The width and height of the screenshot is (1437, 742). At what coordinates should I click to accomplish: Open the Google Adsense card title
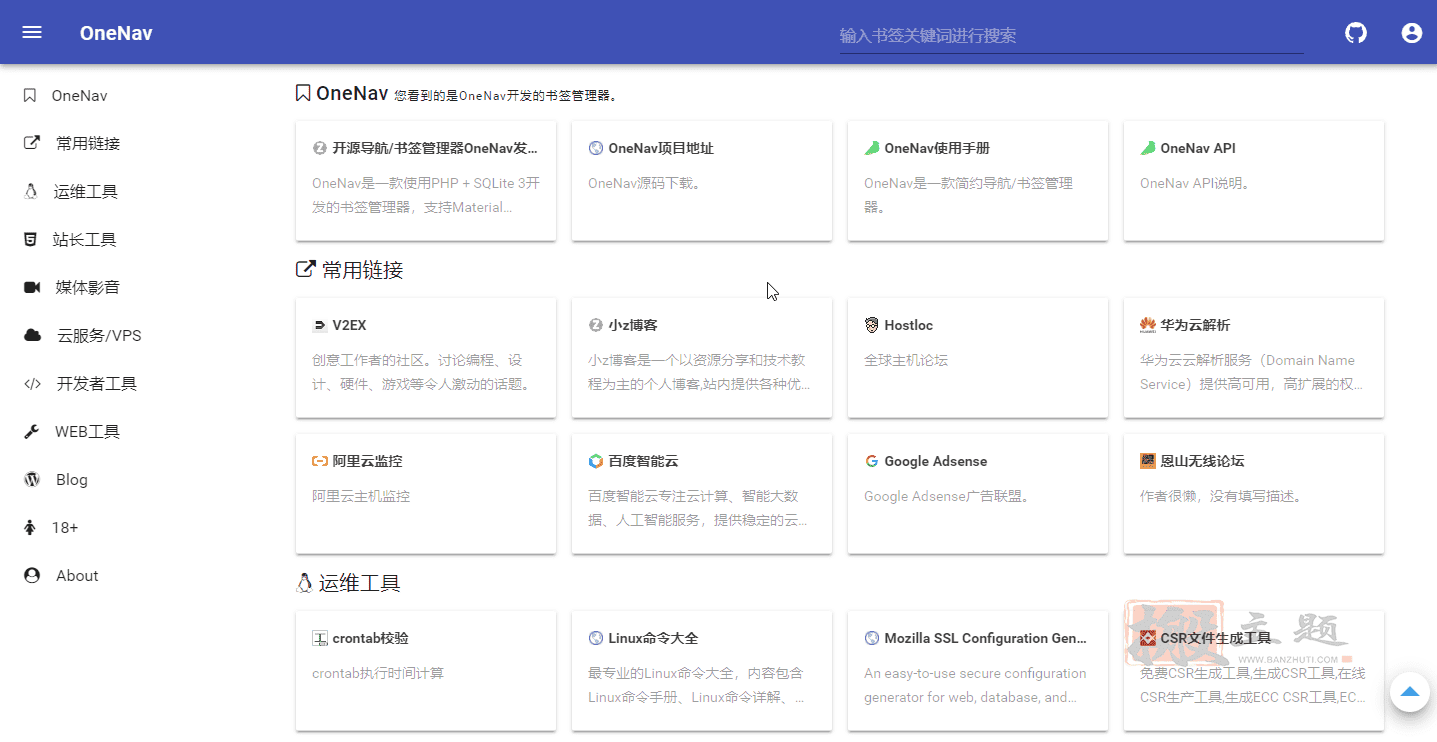click(x=935, y=461)
